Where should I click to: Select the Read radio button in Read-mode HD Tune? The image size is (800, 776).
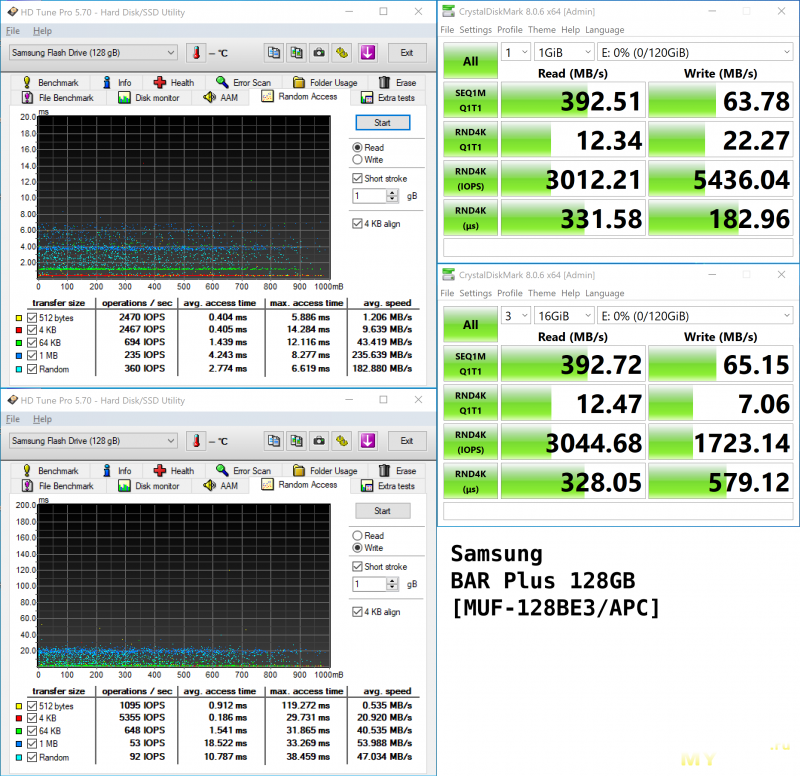(x=357, y=147)
